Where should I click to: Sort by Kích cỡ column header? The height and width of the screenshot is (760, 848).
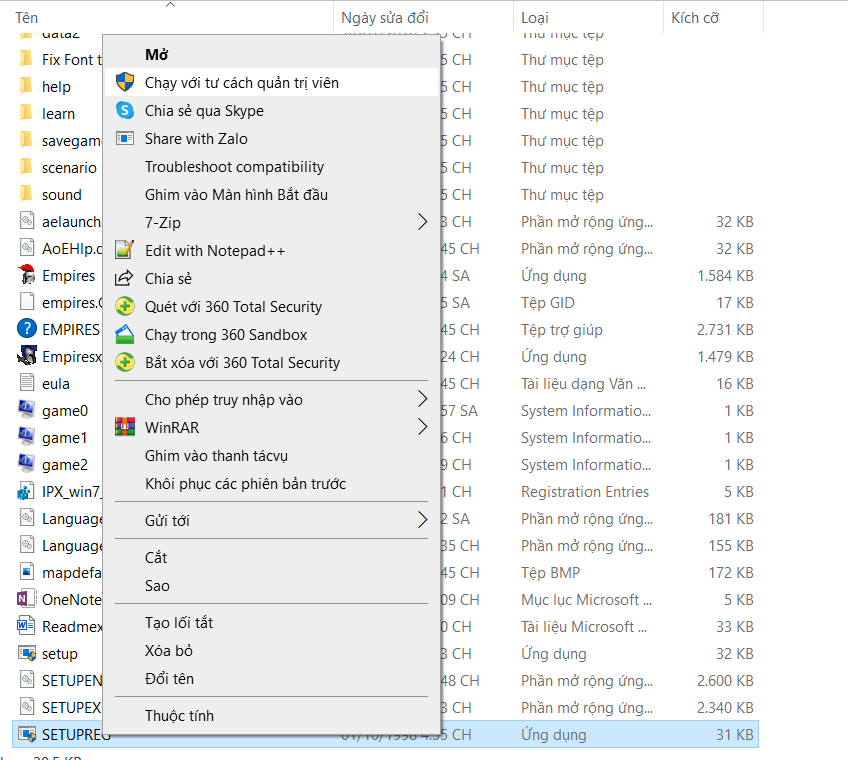[696, 17]
